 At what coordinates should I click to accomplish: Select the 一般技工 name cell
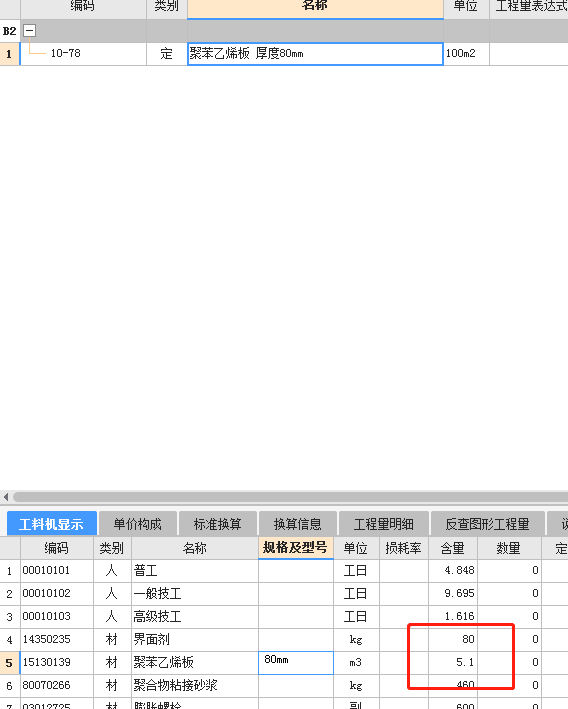[194, 594]
